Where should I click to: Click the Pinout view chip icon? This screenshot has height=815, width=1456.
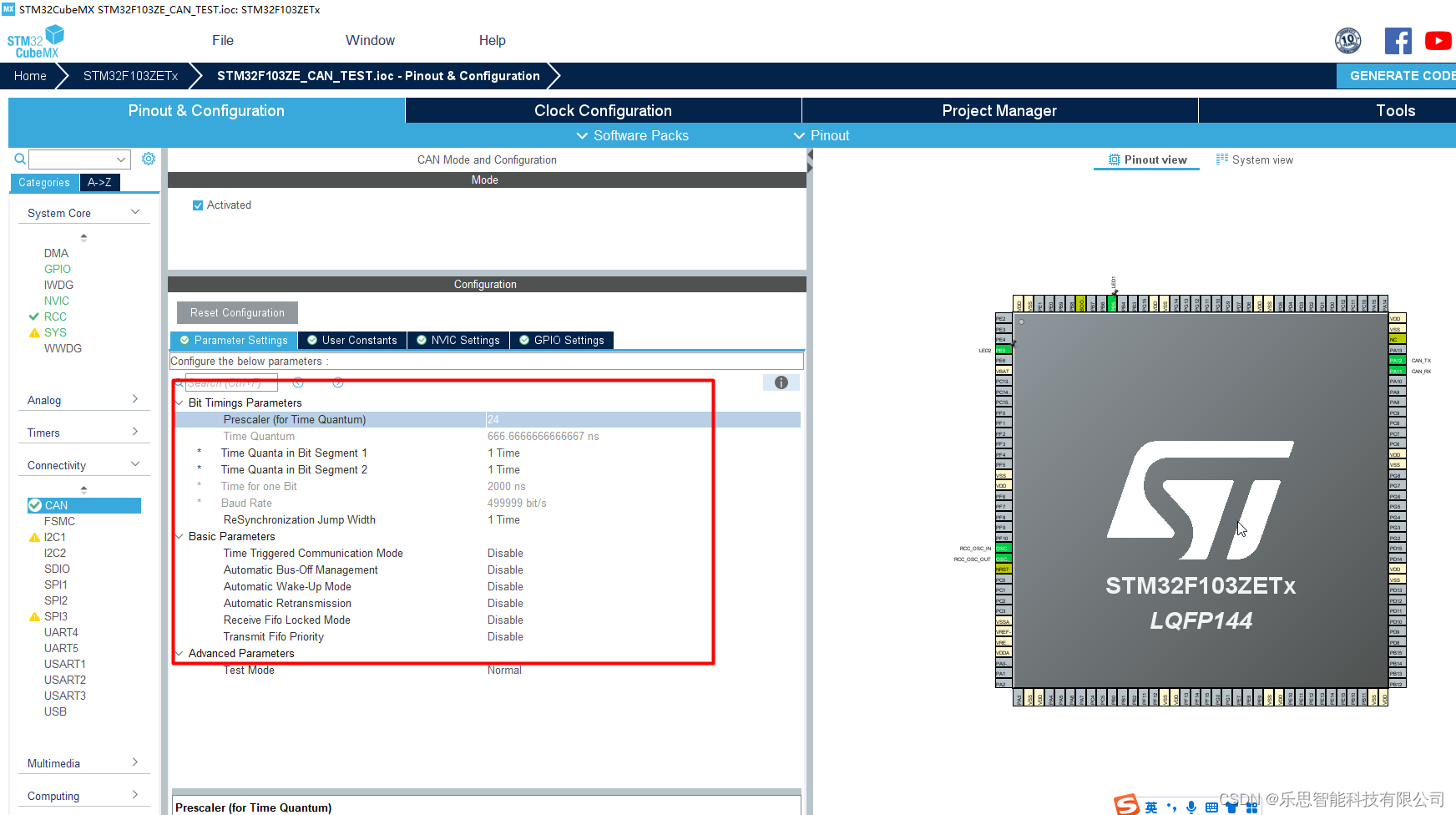coord(1115,159)
